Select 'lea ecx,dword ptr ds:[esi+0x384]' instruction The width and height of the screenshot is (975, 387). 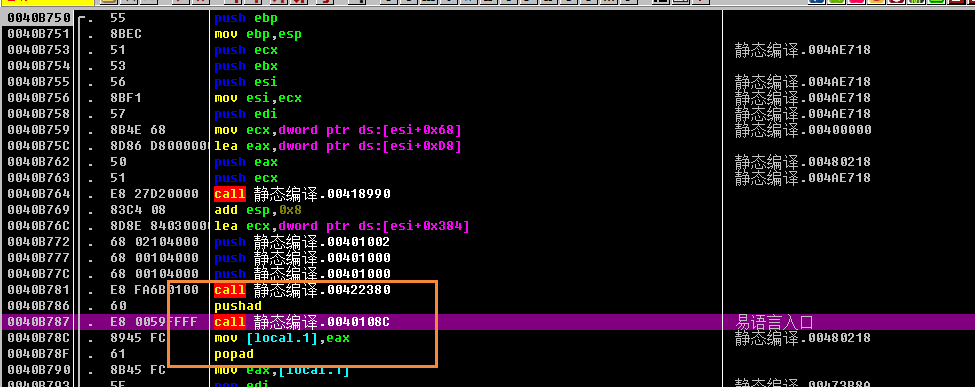(341, 226)
